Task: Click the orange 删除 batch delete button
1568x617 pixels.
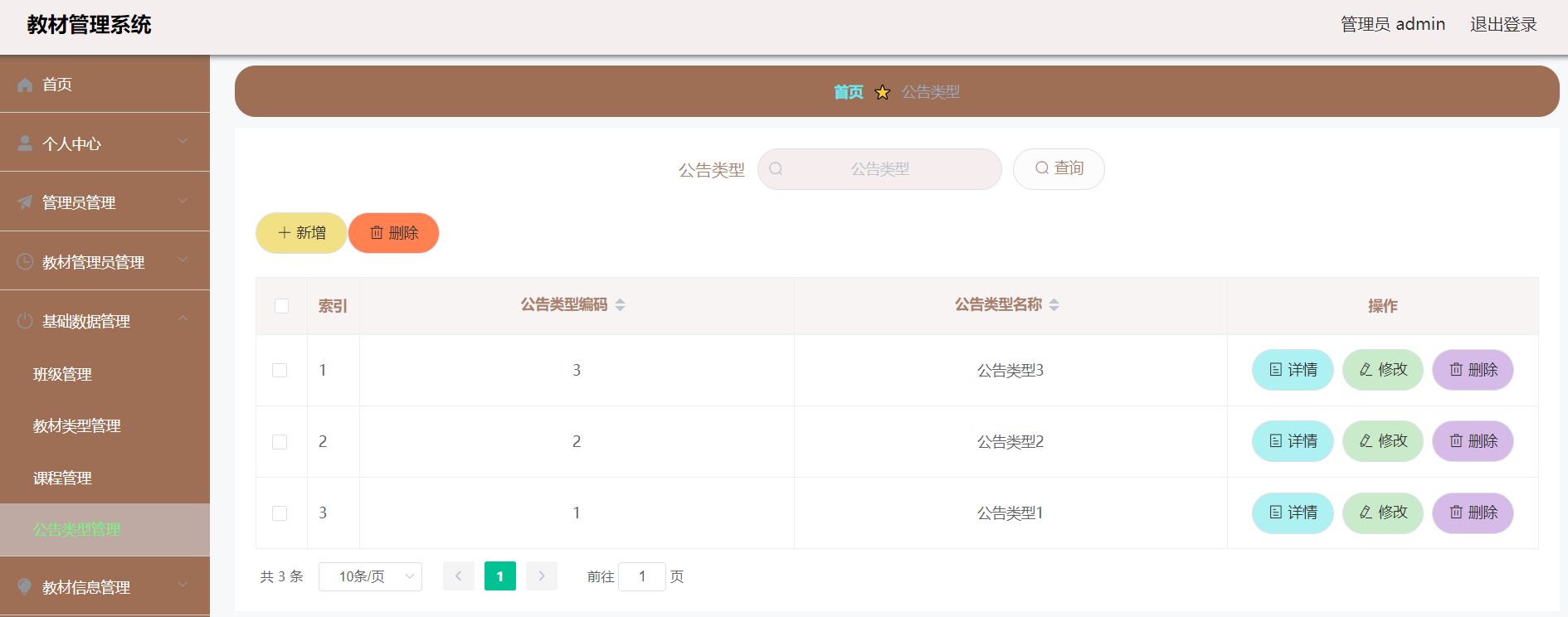Action: (394, 233)
